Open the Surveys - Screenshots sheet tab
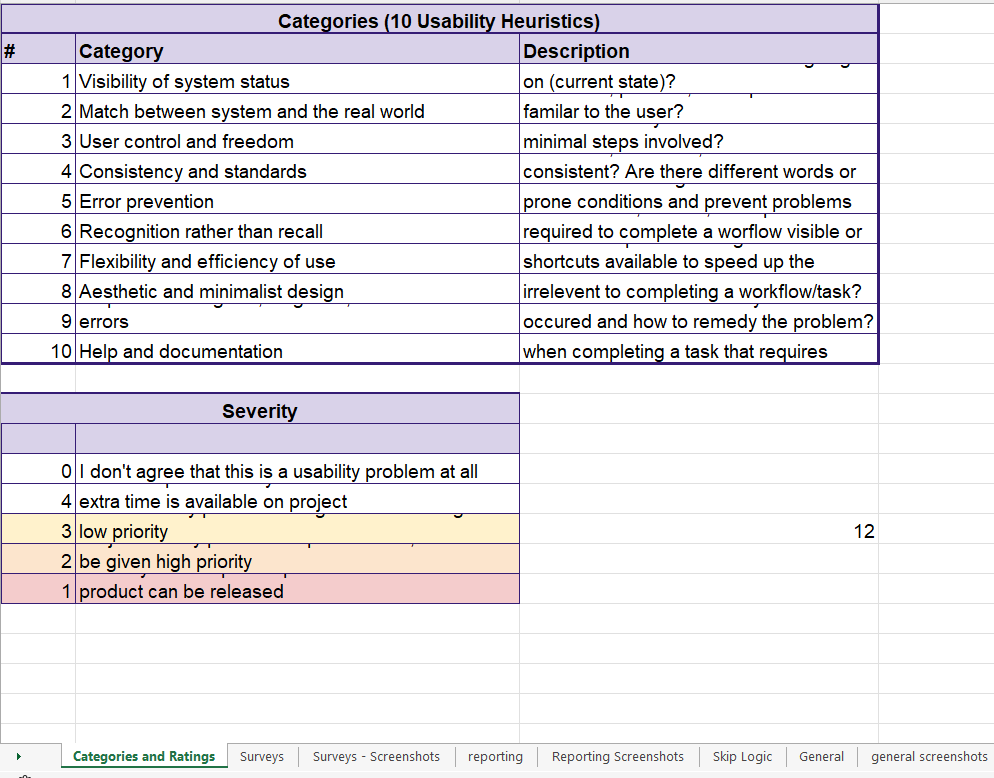The width and height of the screenshot is (994, 778). pos(376,757)
